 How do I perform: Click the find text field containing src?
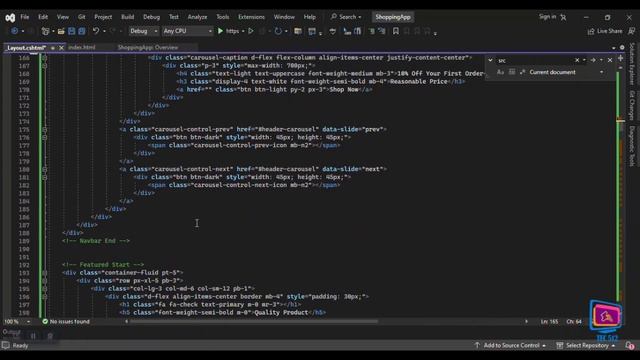[534, 60]
